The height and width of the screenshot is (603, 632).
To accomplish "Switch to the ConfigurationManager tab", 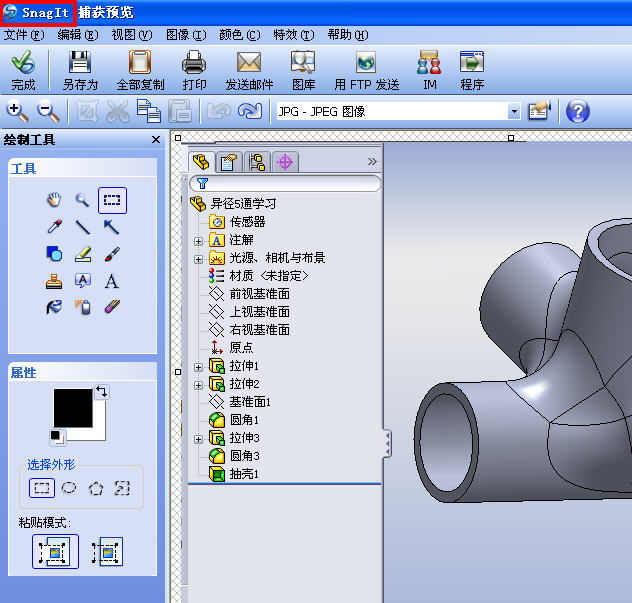I will 257,162.
